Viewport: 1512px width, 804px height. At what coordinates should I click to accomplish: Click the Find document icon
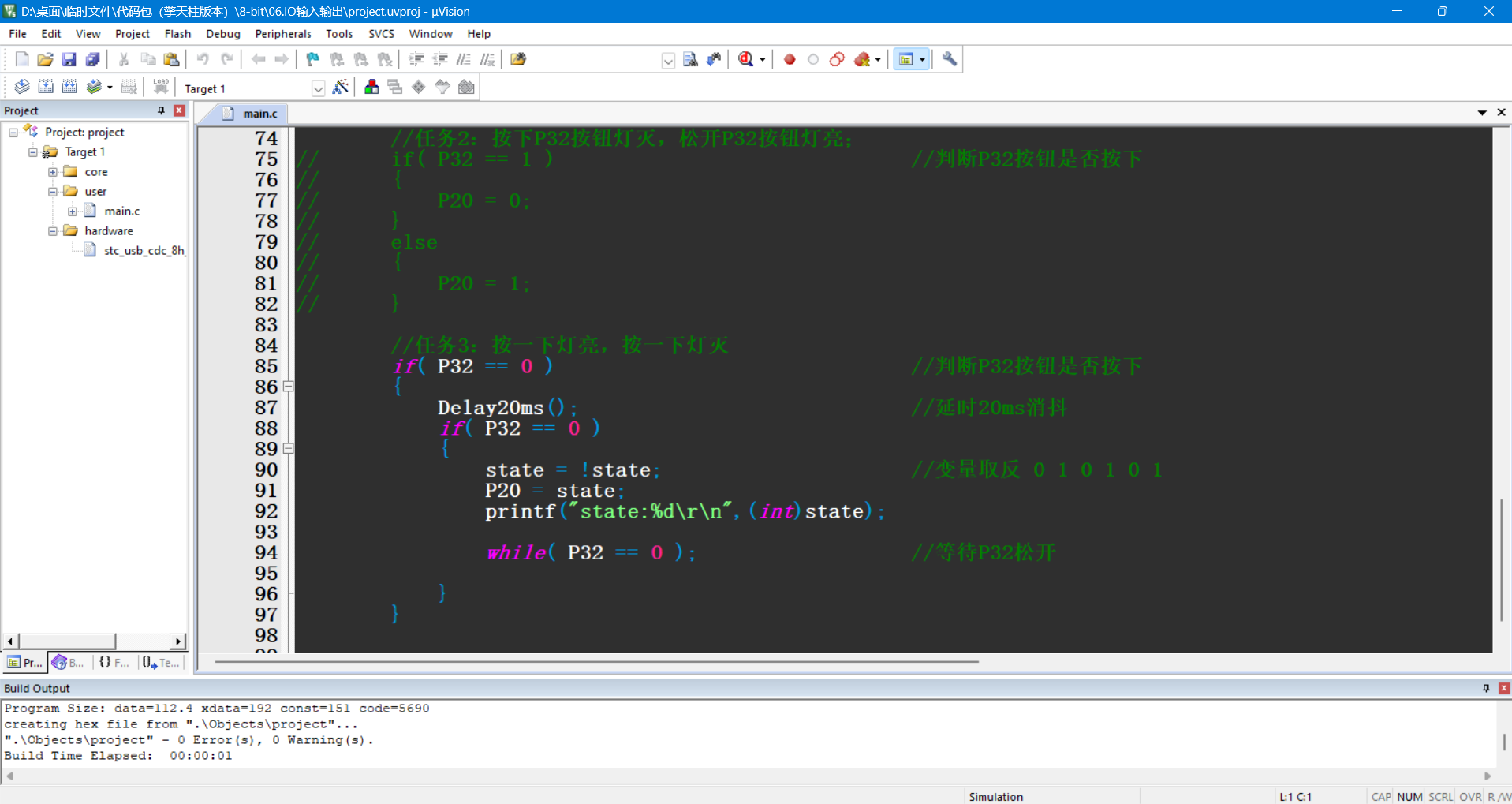click(x=690, y=59)
